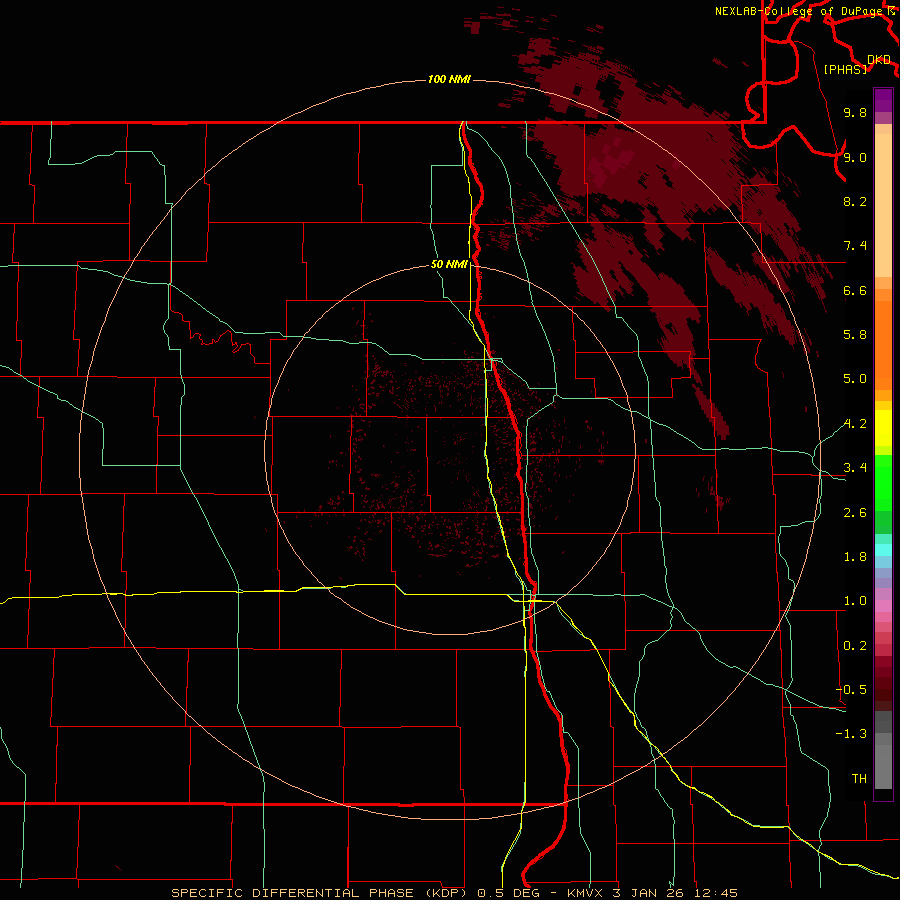This screenshot has height=900, width=900.
Task: Click the 6.6 value on the color scale
Action: (855, 290)
